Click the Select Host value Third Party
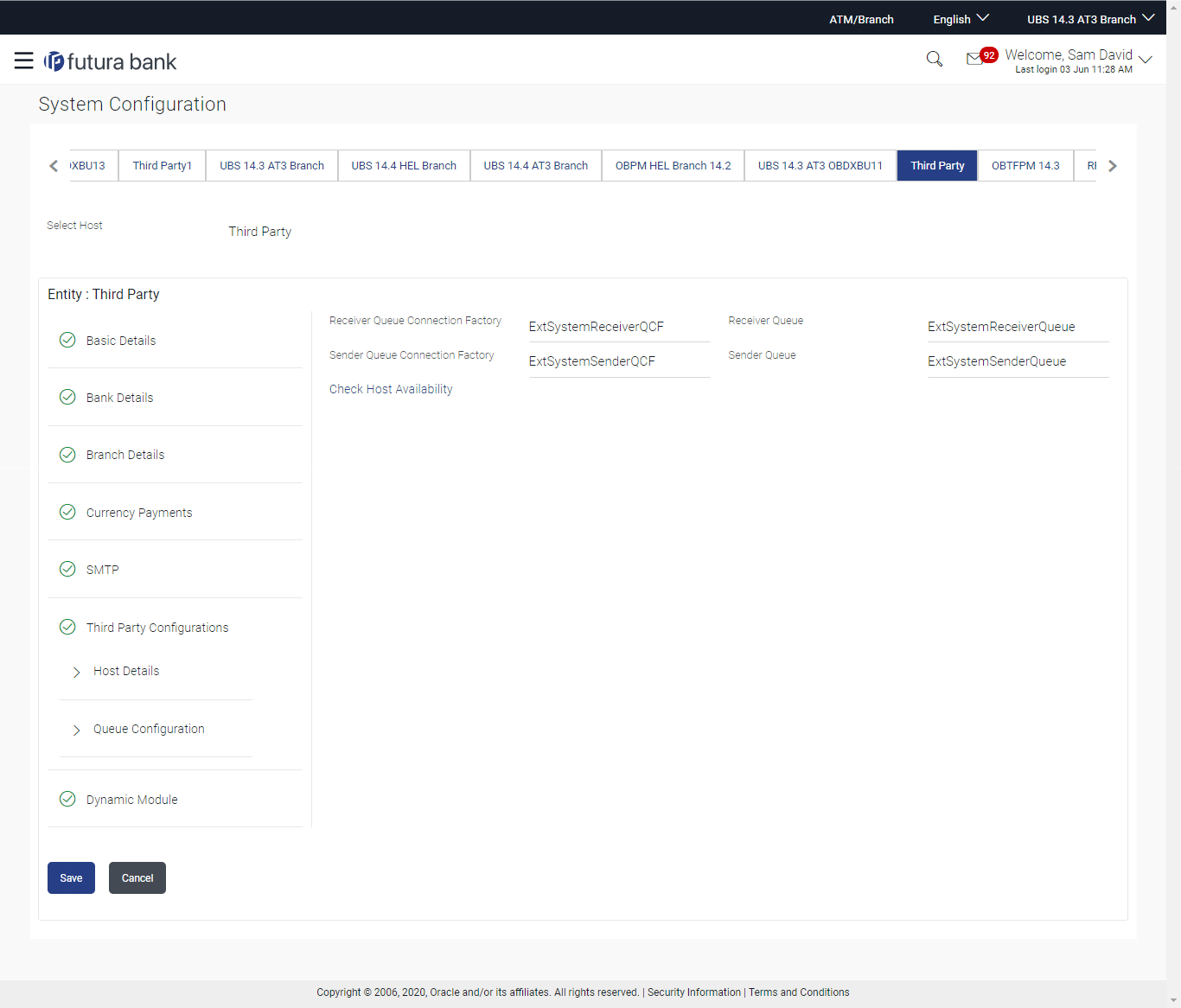Viewport: 1181px width, 1008px height. click(x=260, y=232)
